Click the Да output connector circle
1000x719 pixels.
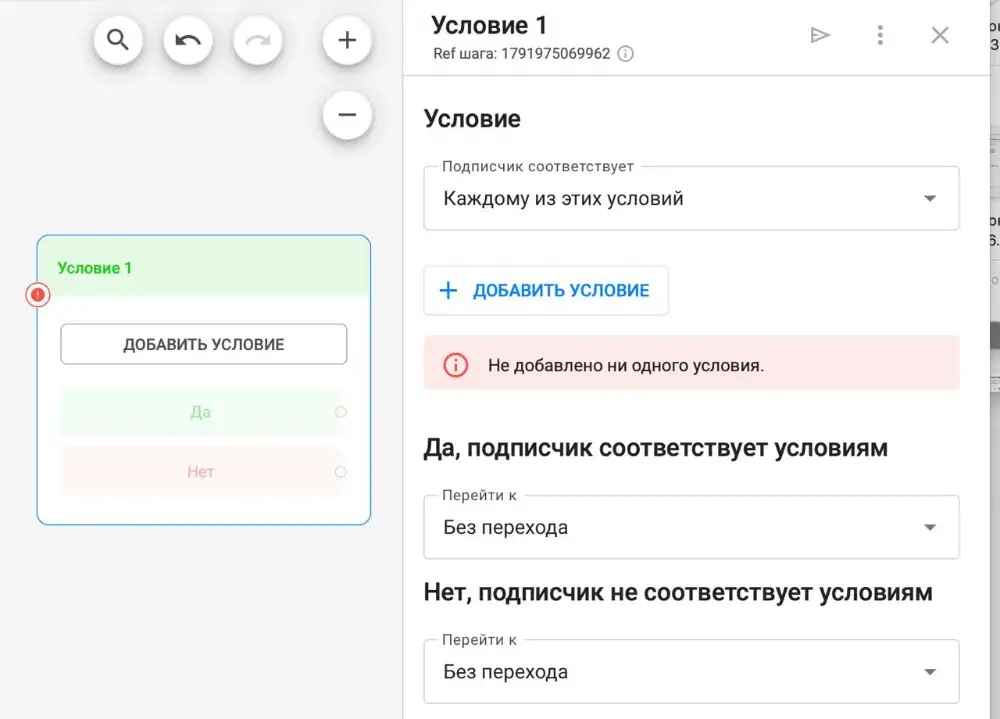(341, 412)
